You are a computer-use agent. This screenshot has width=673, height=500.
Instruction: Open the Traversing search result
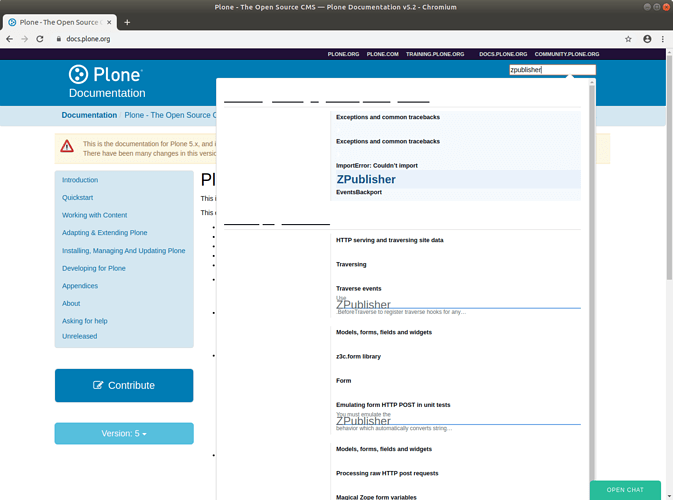[351, 264]
